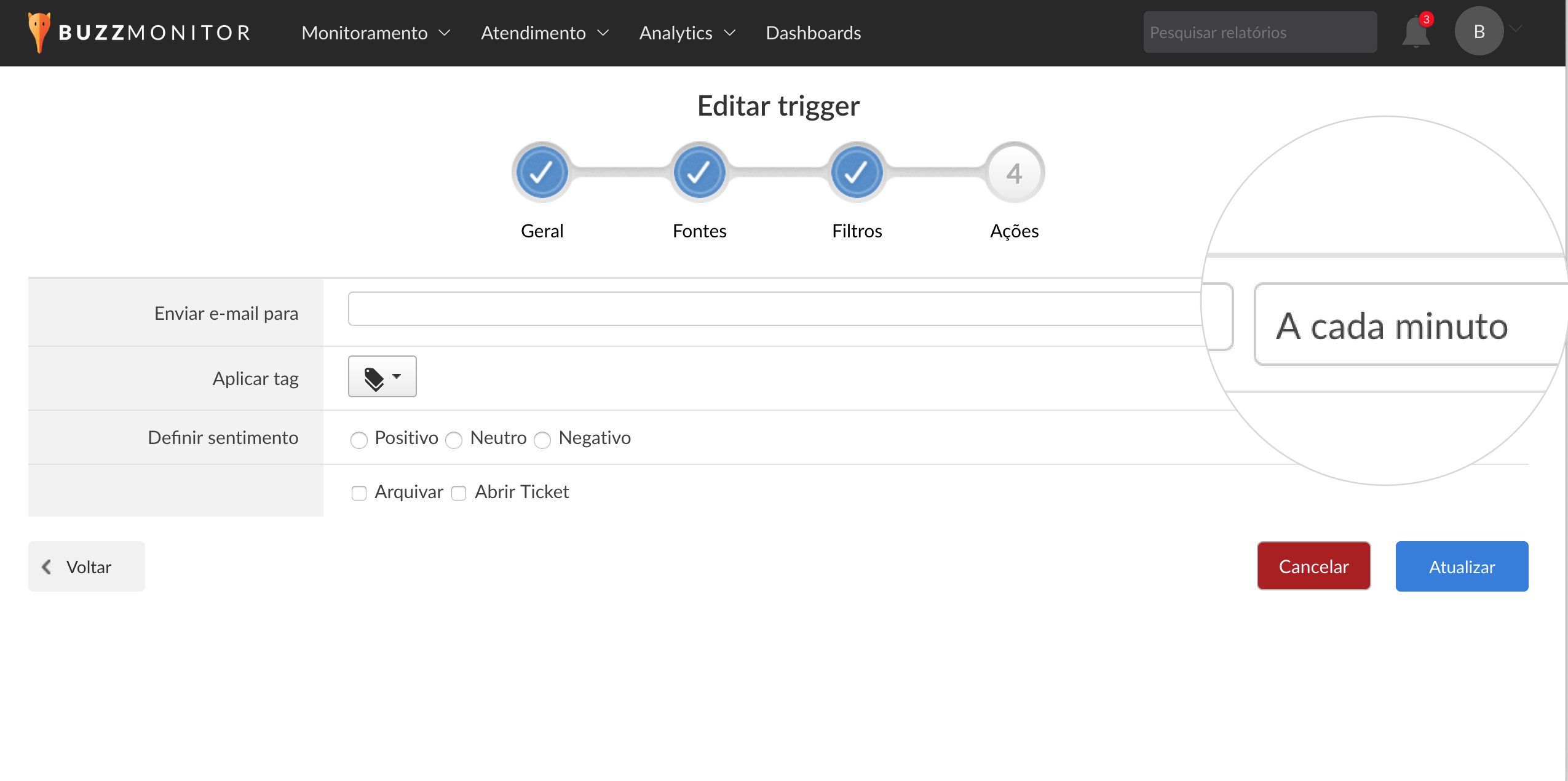Viewport: 1568px width, 781px height.
Task: Go to the Fontes step circle
Action: (x=699, y=173)
